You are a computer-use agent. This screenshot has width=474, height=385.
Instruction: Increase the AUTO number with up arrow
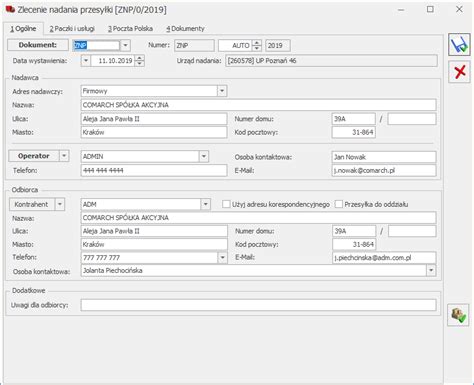pyautogui.click(x=257, y=43)
